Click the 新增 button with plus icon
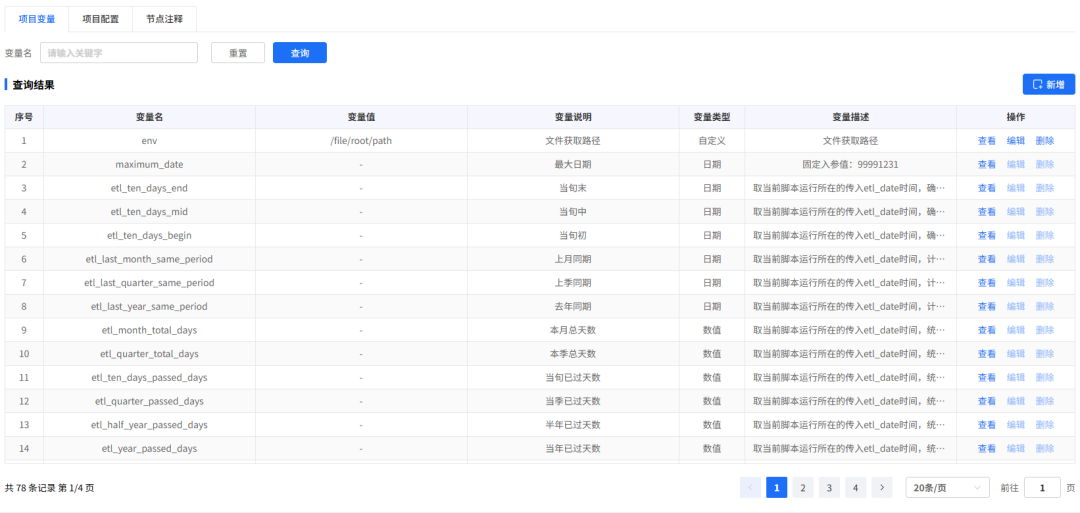Screen dimensions: 1080x513 1048,85
